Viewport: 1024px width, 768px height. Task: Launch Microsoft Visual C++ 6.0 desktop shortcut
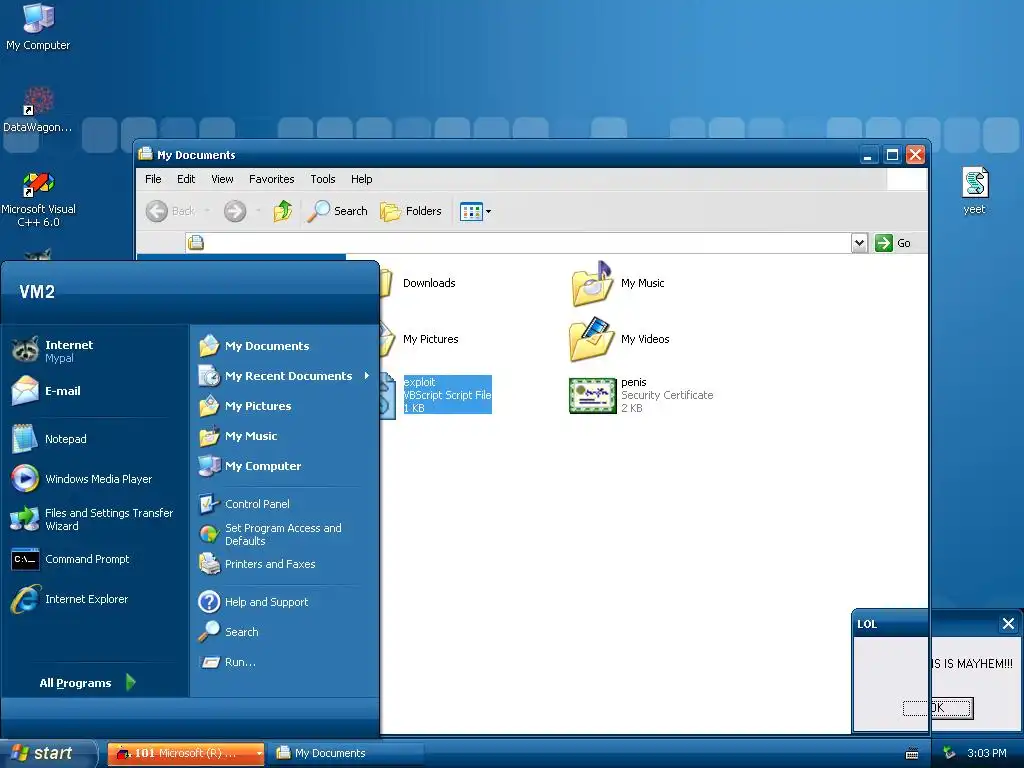point(38,199)
